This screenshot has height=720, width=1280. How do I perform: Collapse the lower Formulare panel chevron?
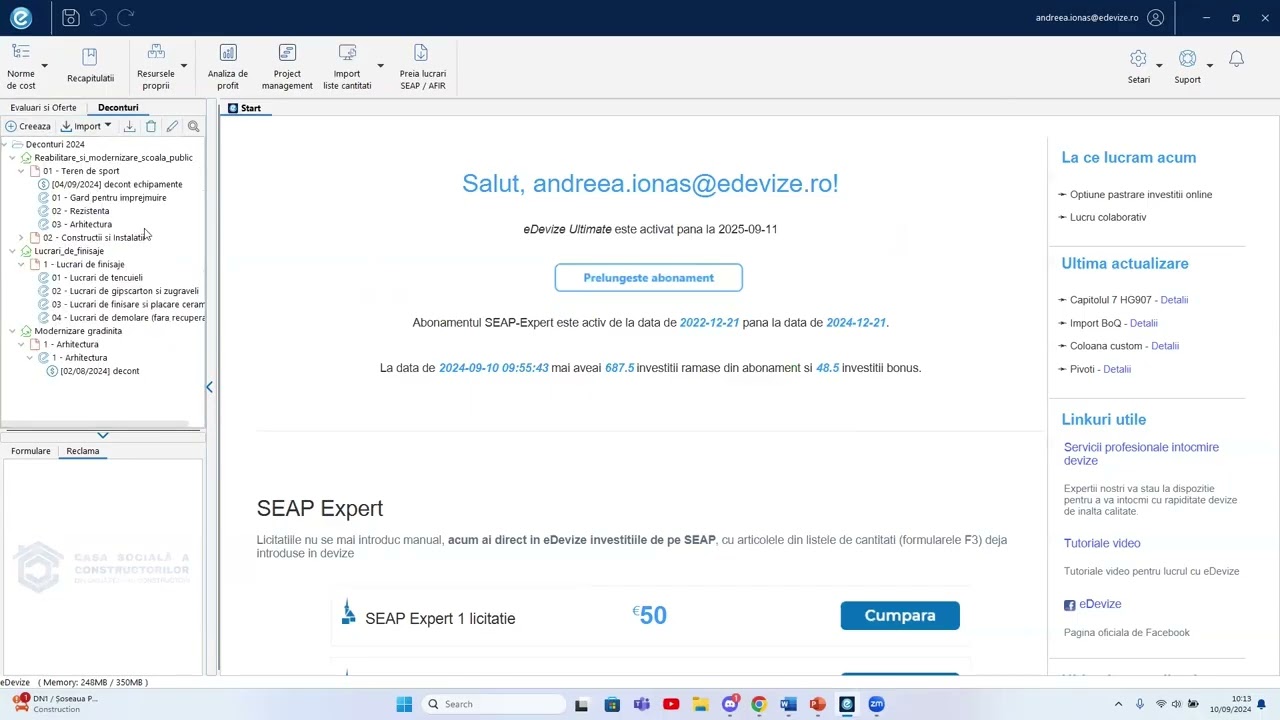(102, 435)
